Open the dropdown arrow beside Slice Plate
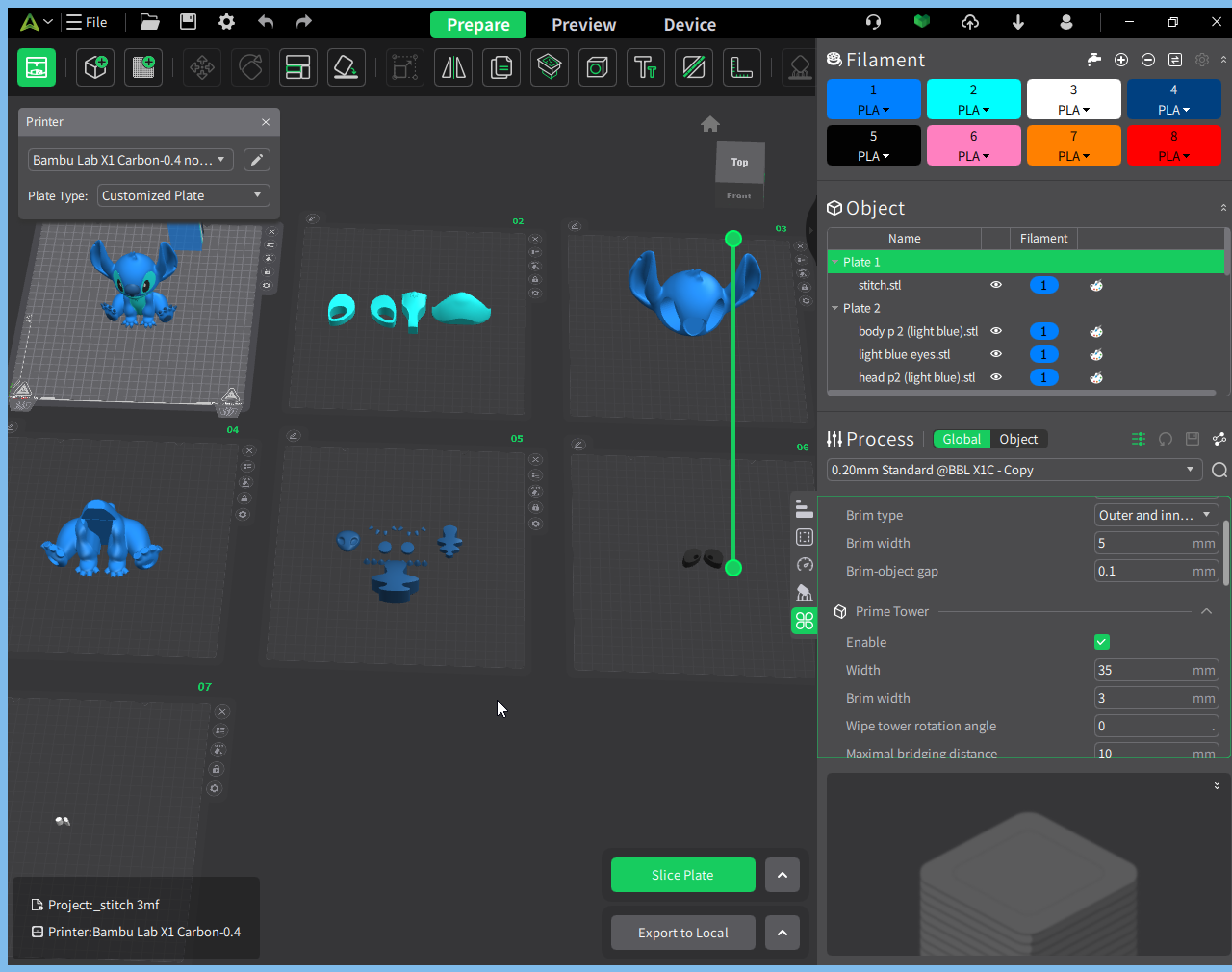The image size is (1232, 972). [x=783, y=876]
